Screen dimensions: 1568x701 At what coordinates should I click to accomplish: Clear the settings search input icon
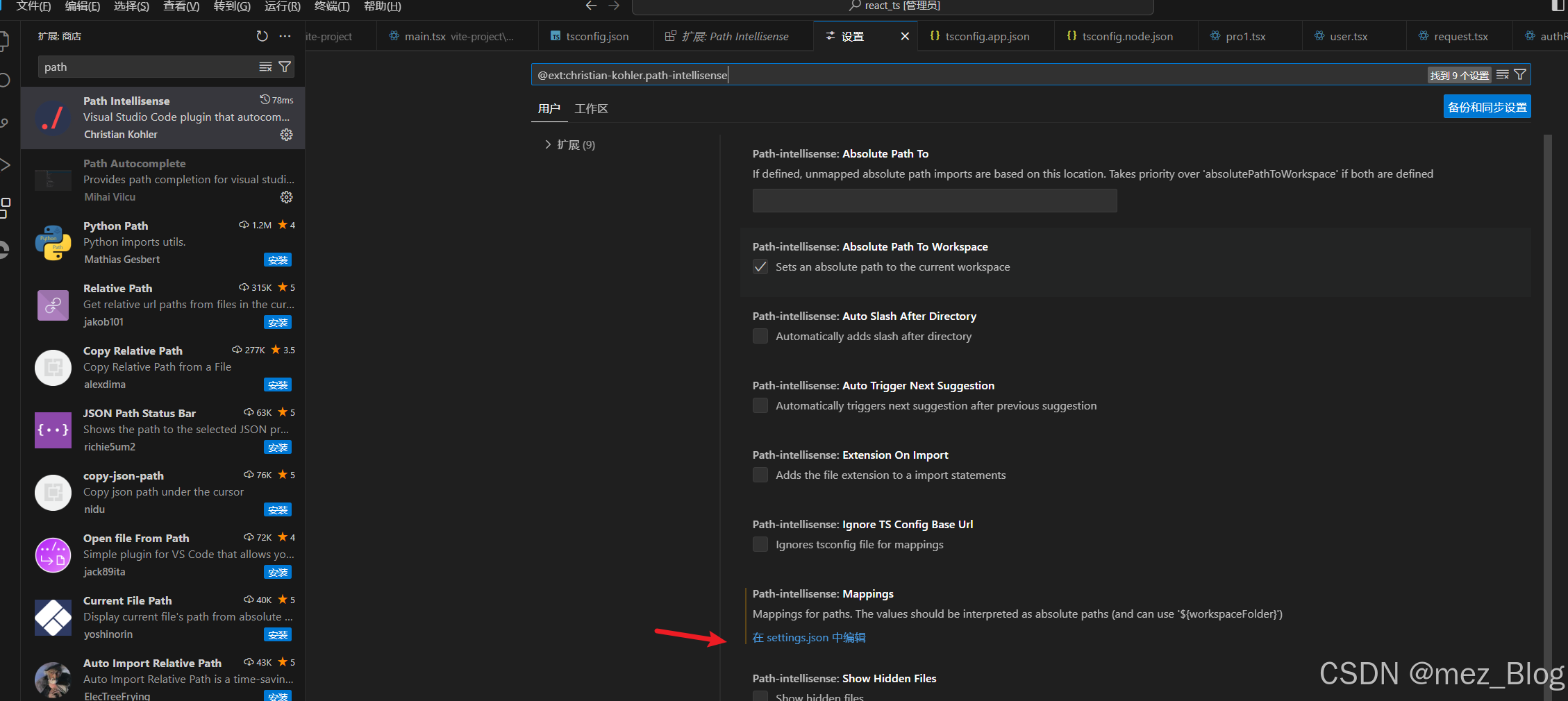(1503, 74)
